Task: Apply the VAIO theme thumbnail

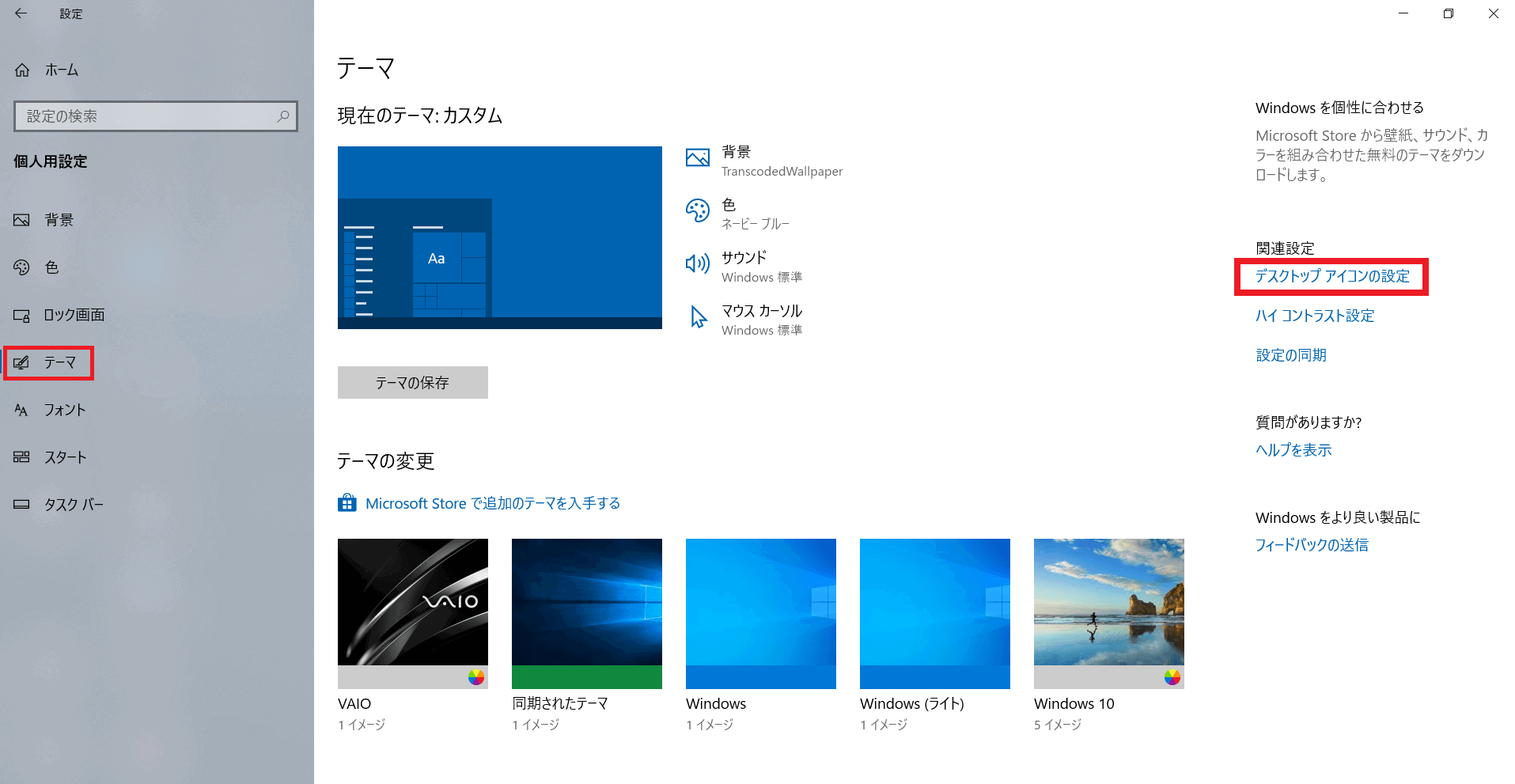Action: tap(413, 614)
